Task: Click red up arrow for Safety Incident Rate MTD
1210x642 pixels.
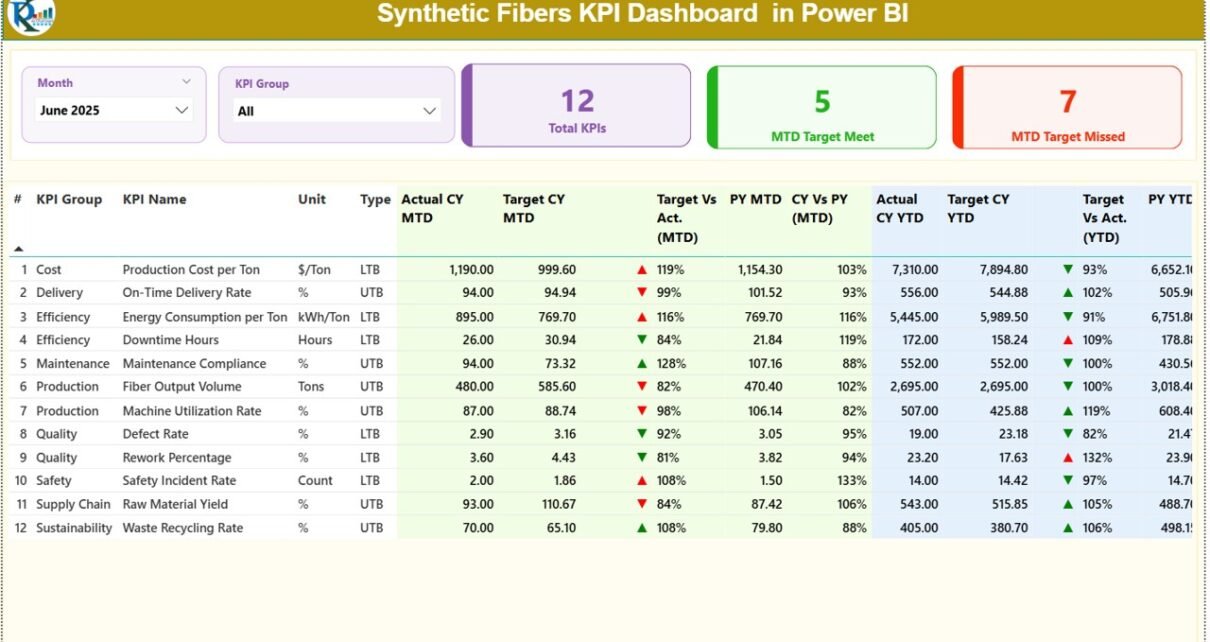Action: point(641,481)
